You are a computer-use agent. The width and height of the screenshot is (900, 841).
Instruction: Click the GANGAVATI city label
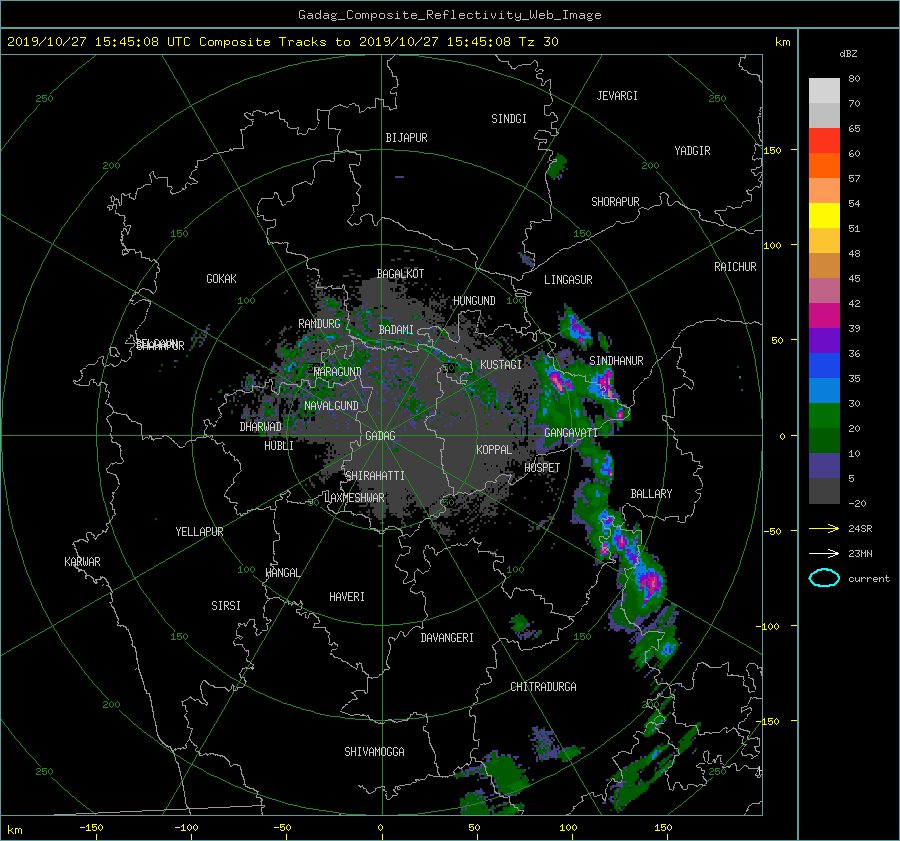pos(571,432)
